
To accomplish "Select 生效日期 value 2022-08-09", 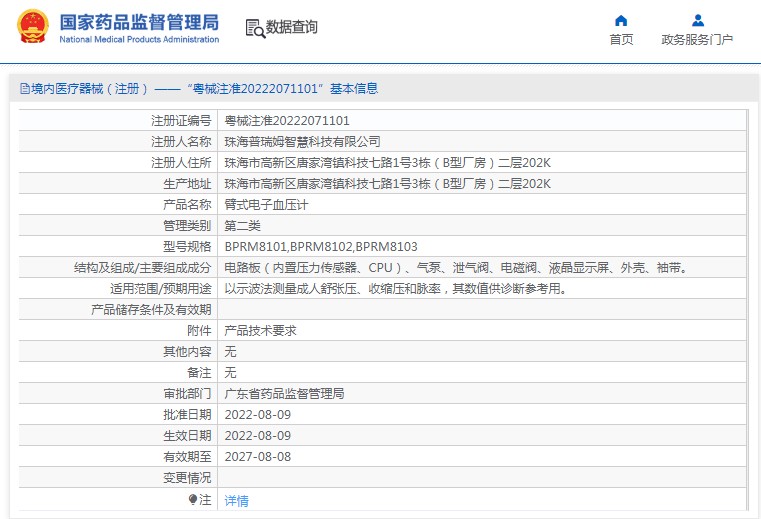I will (258, 435).
